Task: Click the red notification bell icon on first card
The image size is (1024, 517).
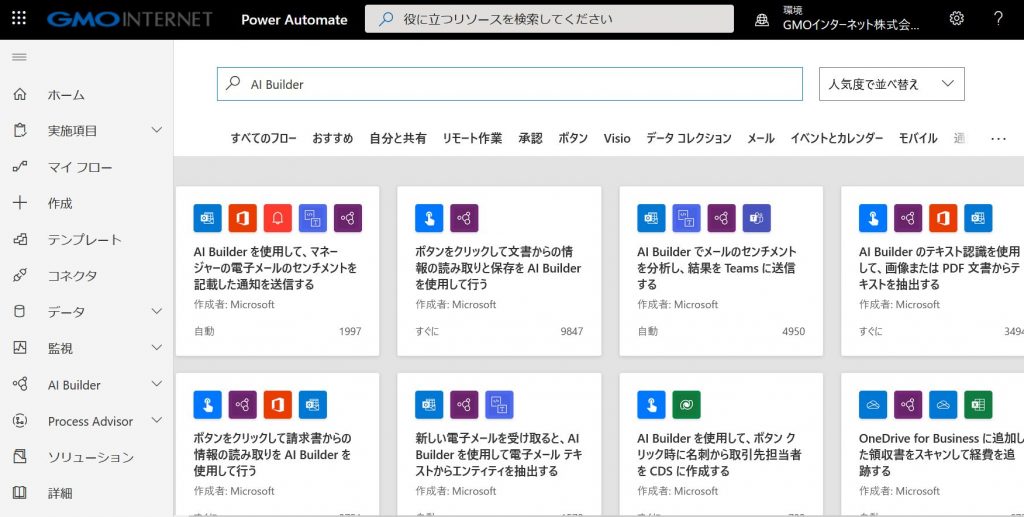Action: [x=278, y=218]
